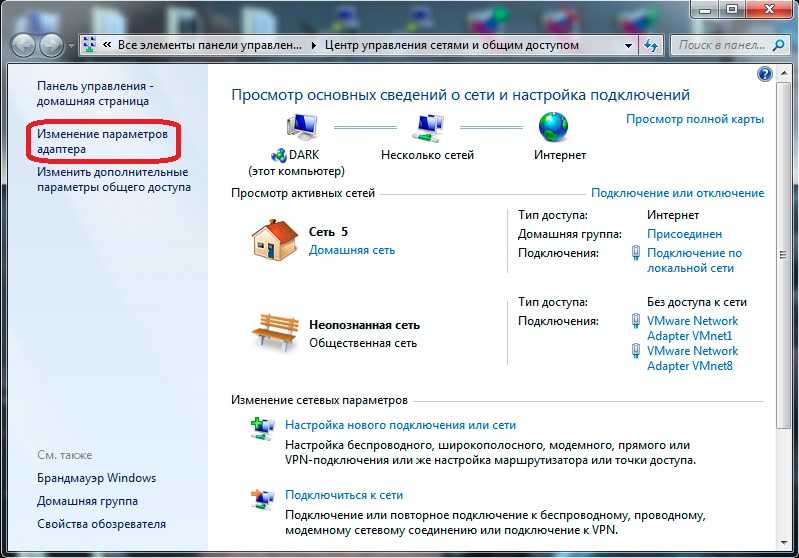Click 'Все элементы панели управления' breadcrumb
This screenshot has height=558, width=799.
click(209, 45)
